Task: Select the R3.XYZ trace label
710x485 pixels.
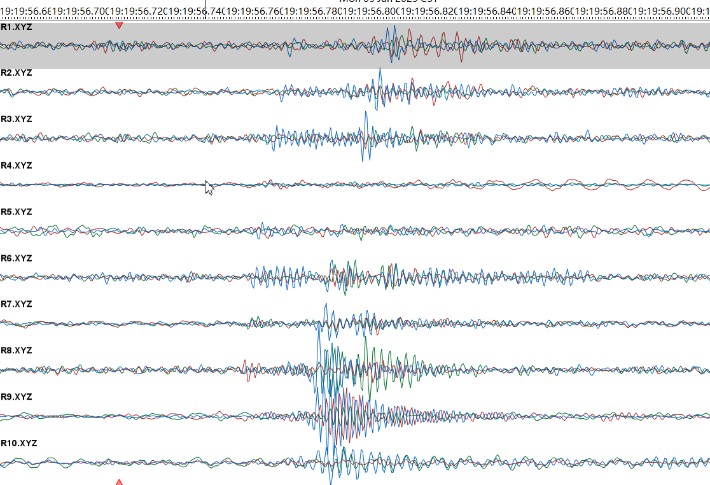Action: [17, 119]
